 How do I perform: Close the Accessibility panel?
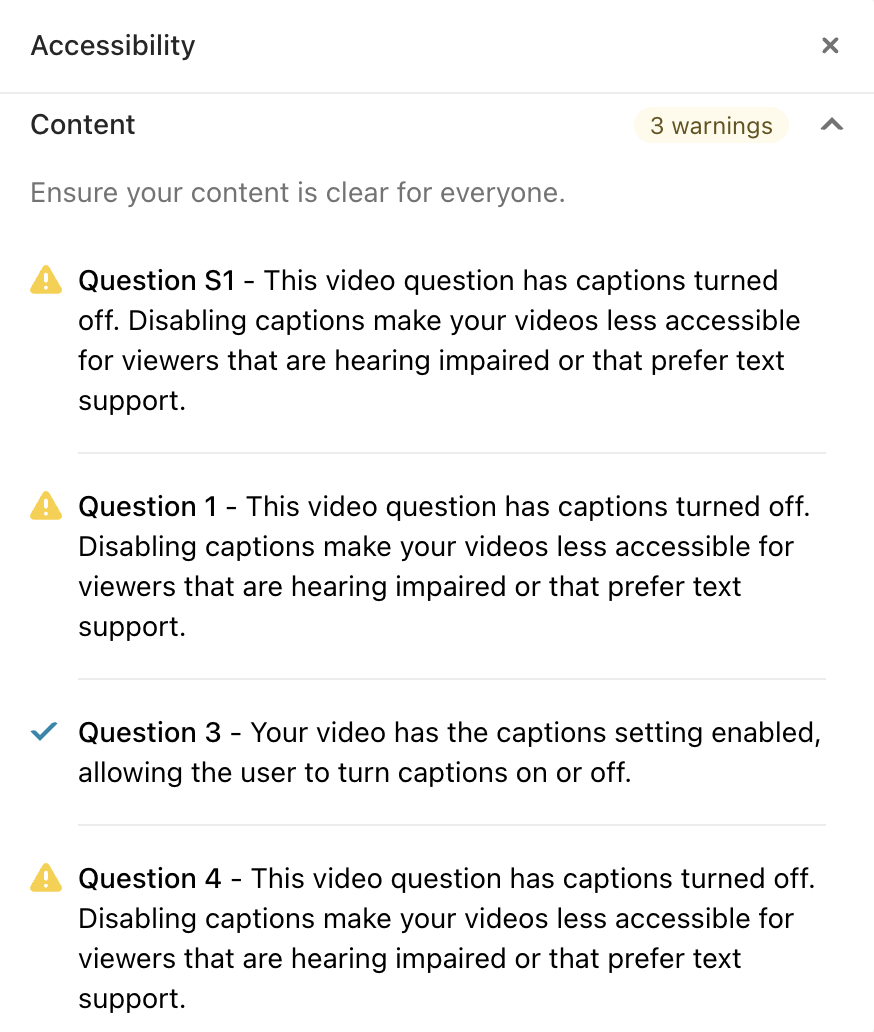[830, 45]
